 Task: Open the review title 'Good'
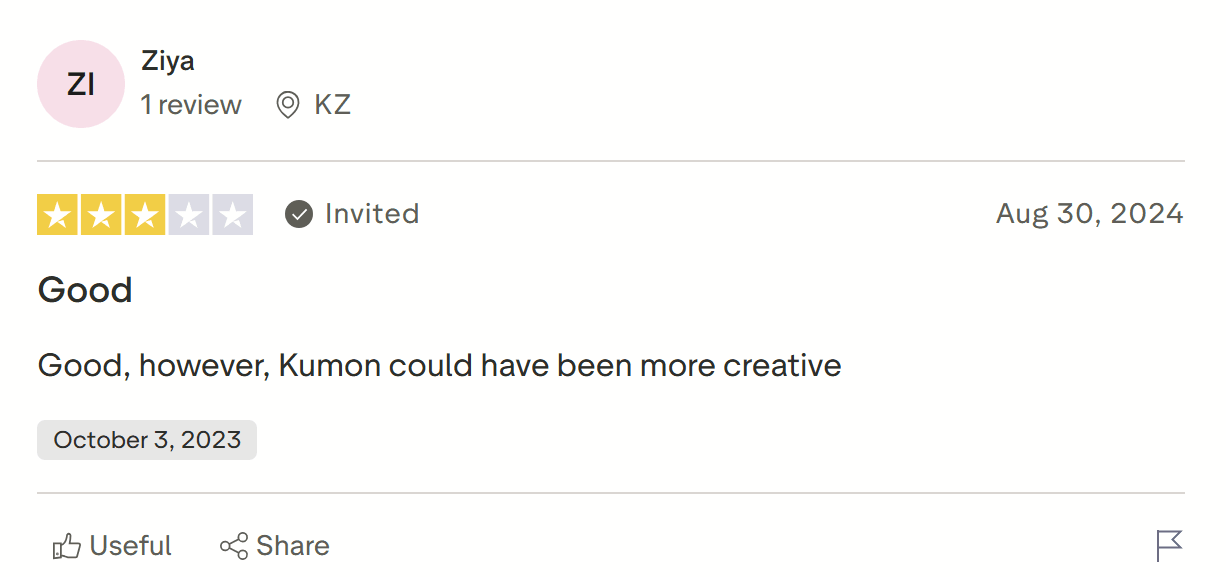85,290
